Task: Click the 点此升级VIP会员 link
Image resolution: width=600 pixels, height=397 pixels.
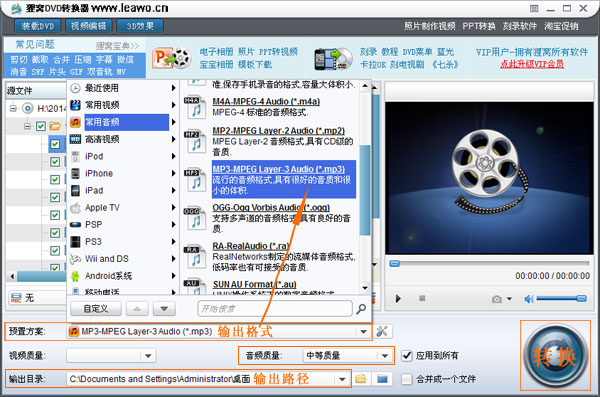Action: tap(532, 64)
